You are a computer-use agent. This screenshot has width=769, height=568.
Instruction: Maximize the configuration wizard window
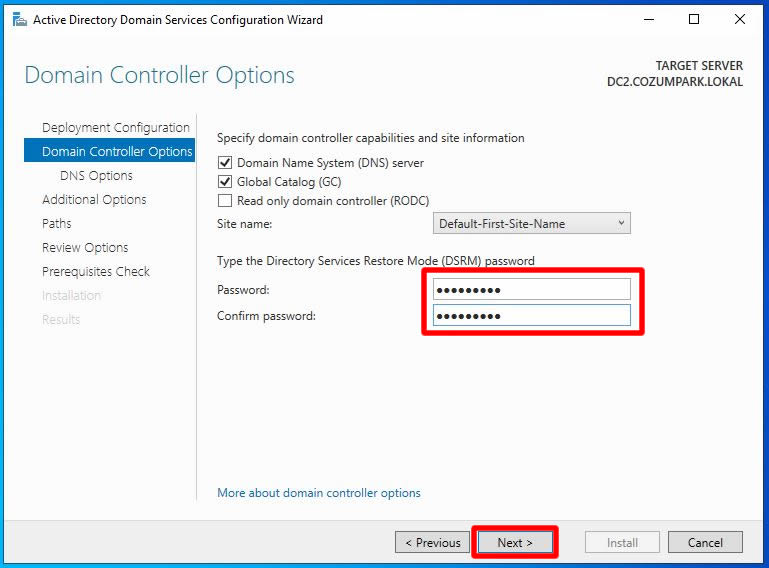(694, 20)
